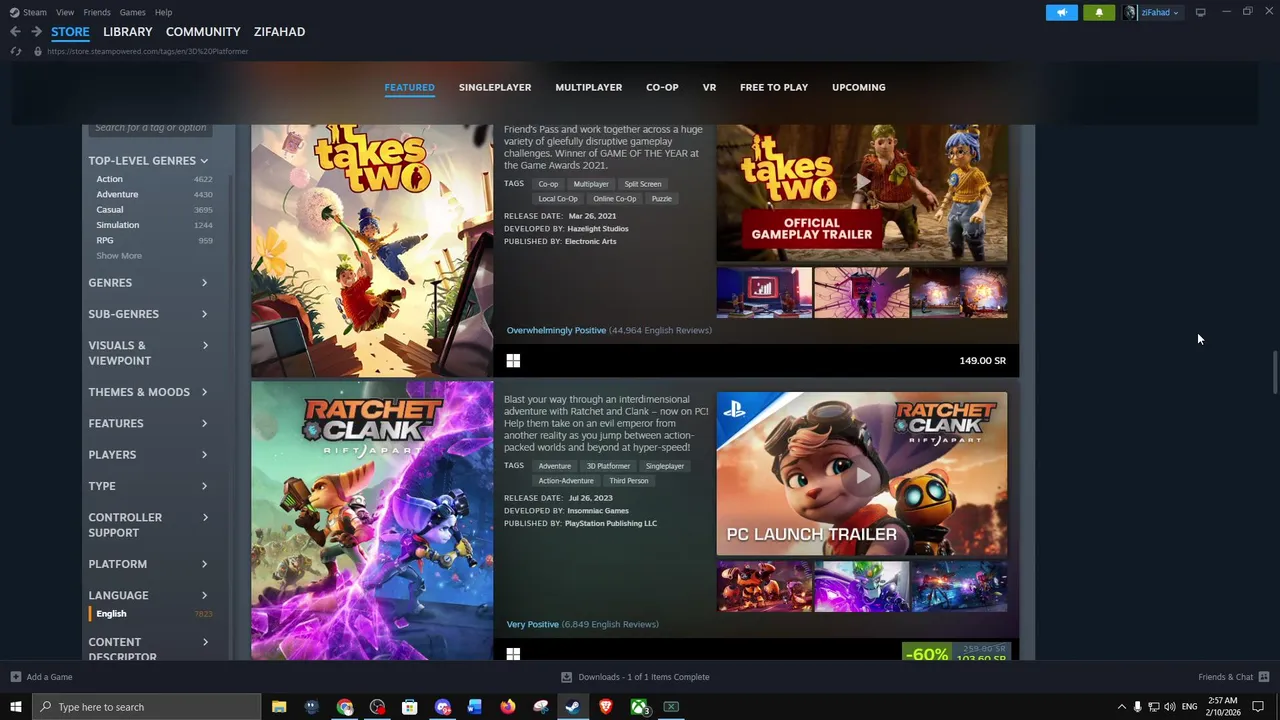The image size is (1280, 720).
Task: Open the Help menu
Action: tap(163, 12)
